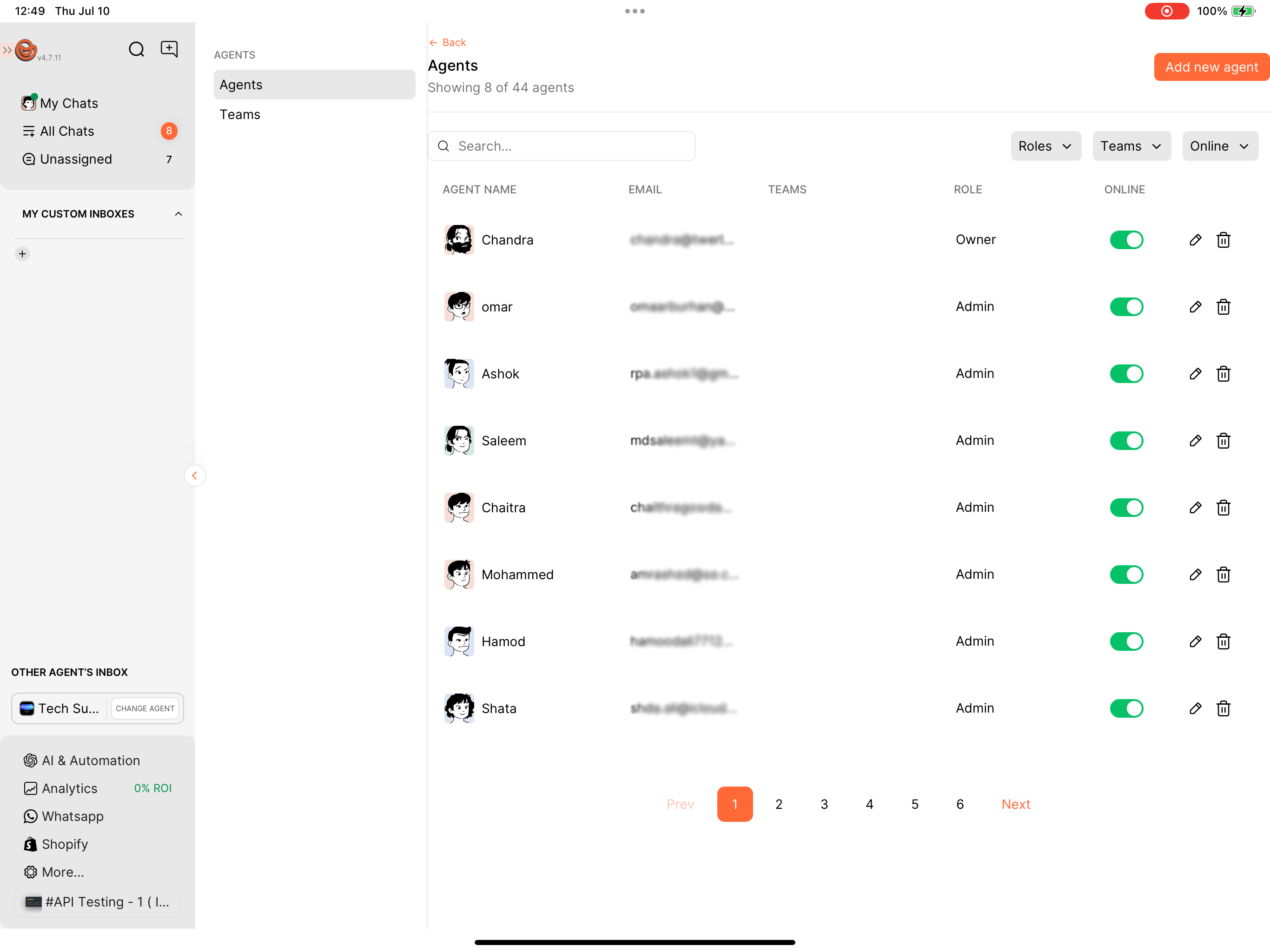
Task: Tap the battery indicator in status bar
Action: (x=1243, y=11)
